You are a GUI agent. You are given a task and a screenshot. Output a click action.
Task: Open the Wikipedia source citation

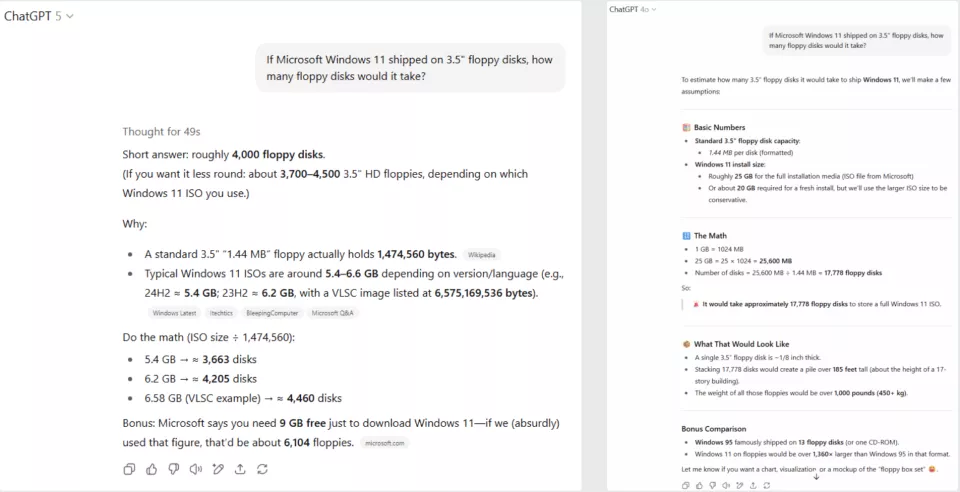[x=482, y=255]
